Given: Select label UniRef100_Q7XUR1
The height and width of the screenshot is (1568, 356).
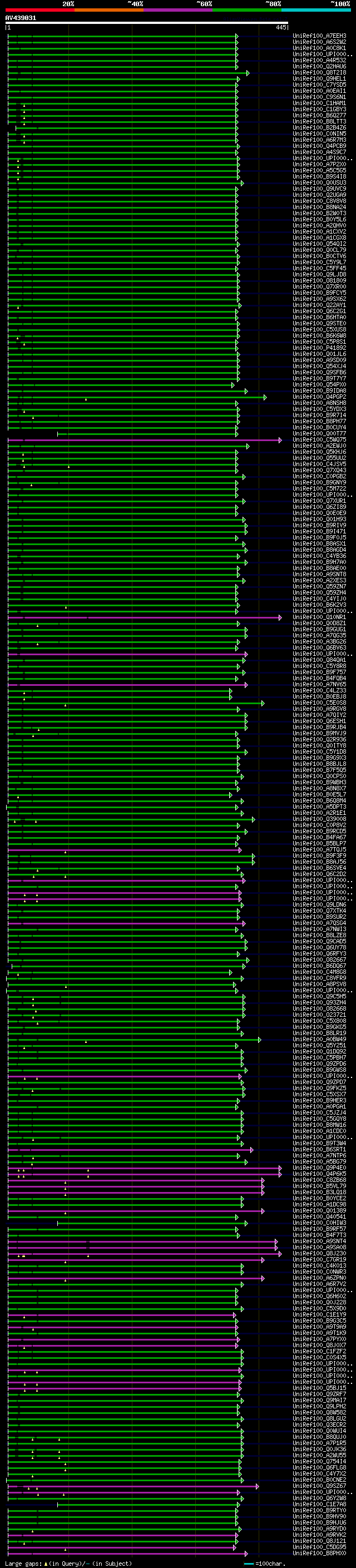Looking at the screenshot, I should click(319, 501).
